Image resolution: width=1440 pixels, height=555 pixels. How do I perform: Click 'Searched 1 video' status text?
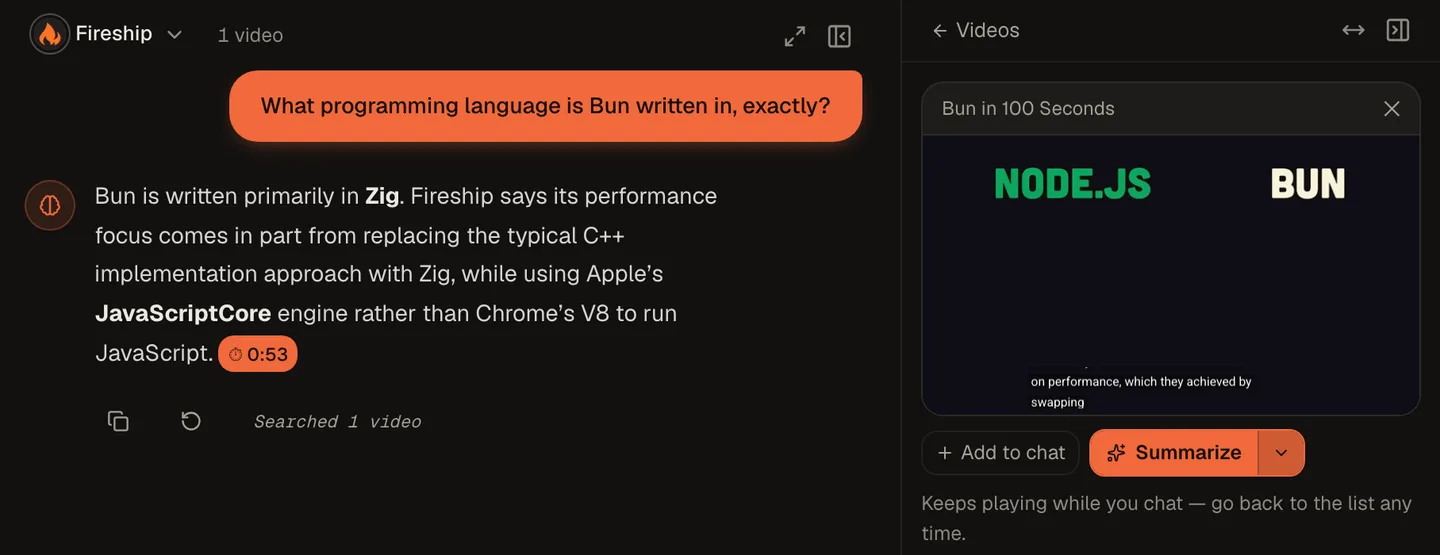tap(337, 422)
